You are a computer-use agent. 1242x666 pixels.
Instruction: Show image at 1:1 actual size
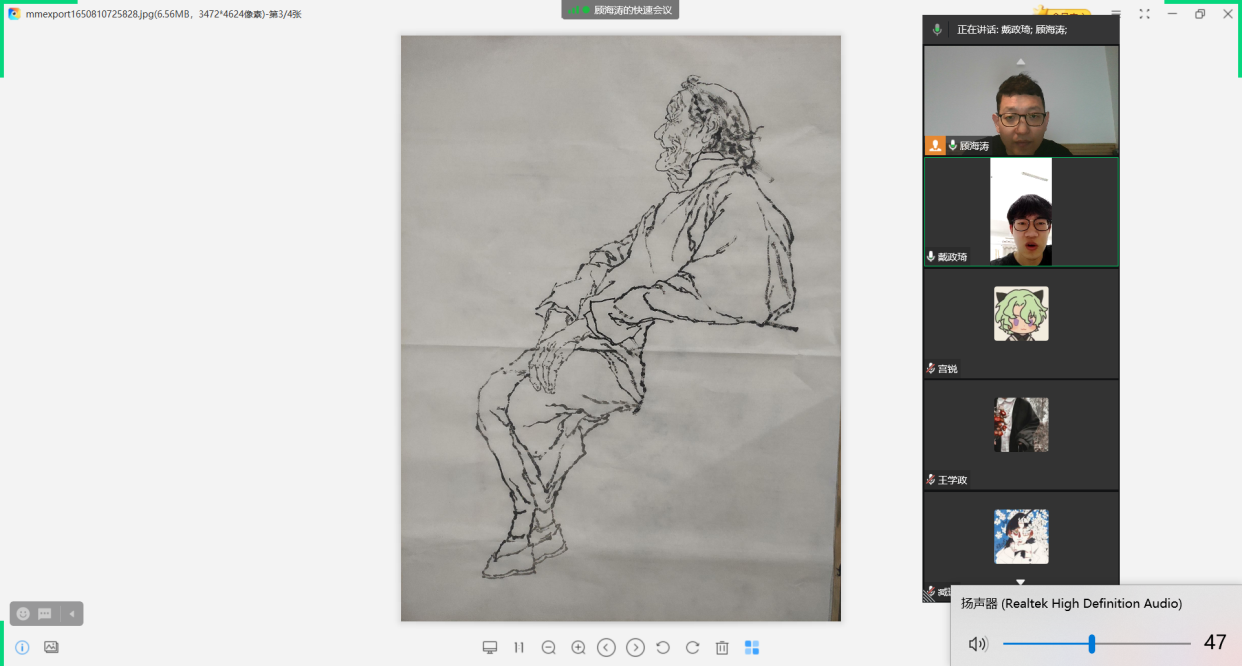[519, 648]
